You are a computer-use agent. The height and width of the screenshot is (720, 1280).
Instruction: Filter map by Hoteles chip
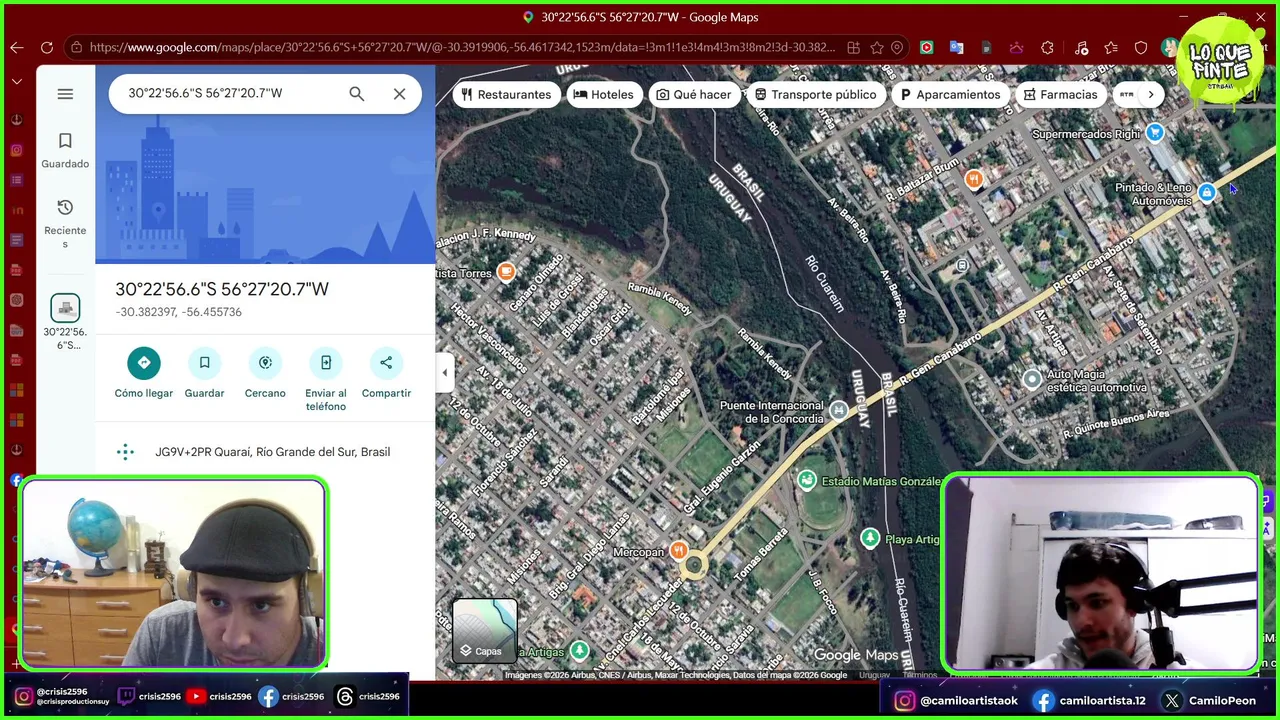pyautogui.click(x=604, y=94)
